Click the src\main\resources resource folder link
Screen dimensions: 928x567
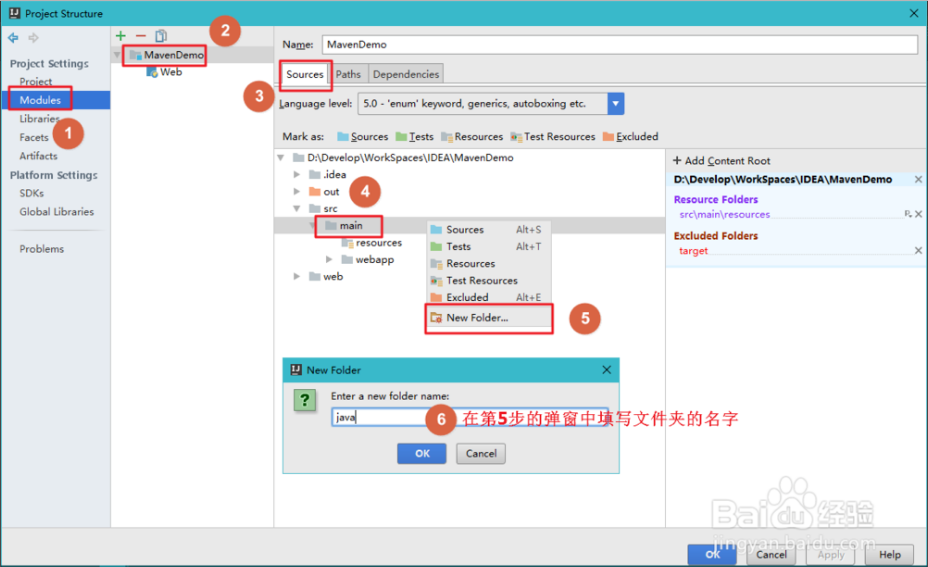pos(724,214)
